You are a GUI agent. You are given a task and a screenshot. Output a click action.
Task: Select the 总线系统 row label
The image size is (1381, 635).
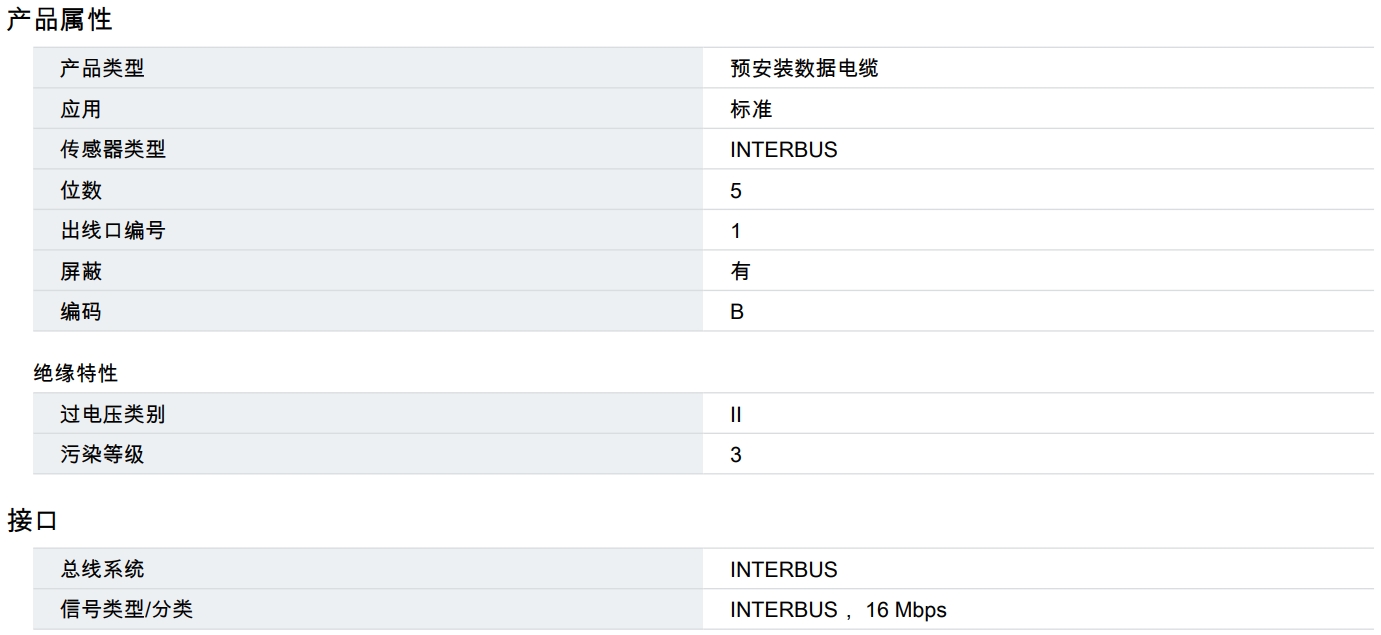coord(102,569)
